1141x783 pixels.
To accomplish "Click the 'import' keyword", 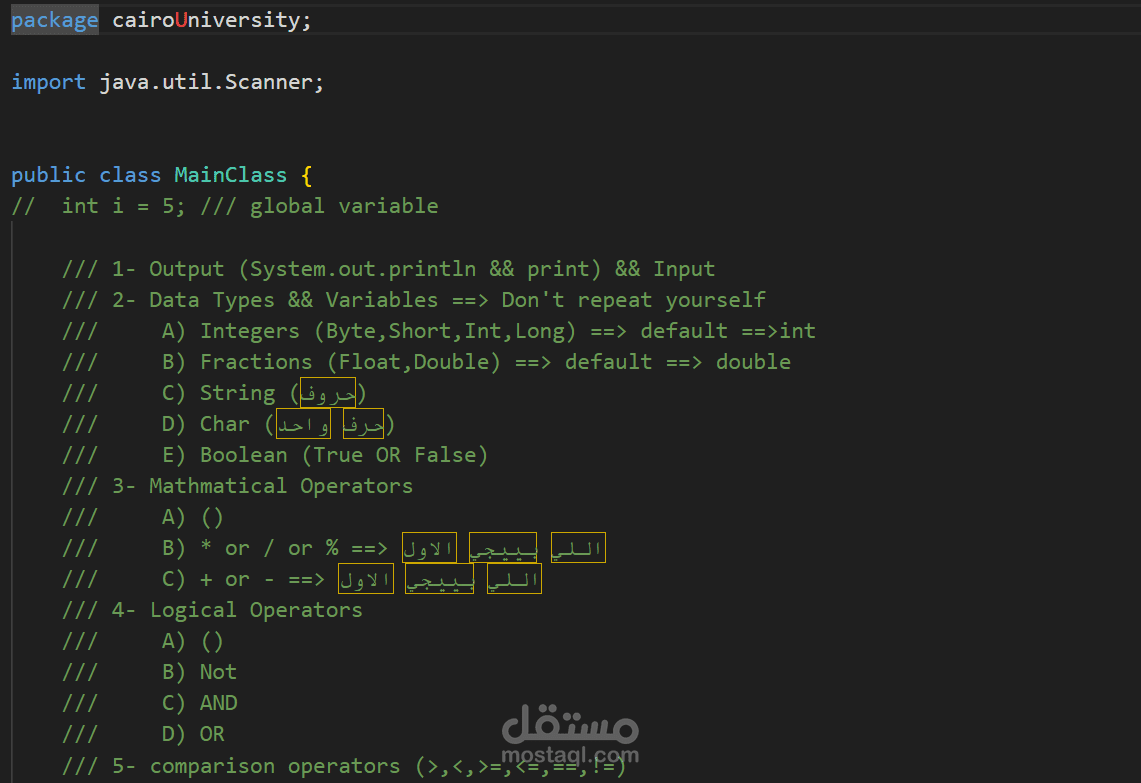I will 48,82.
